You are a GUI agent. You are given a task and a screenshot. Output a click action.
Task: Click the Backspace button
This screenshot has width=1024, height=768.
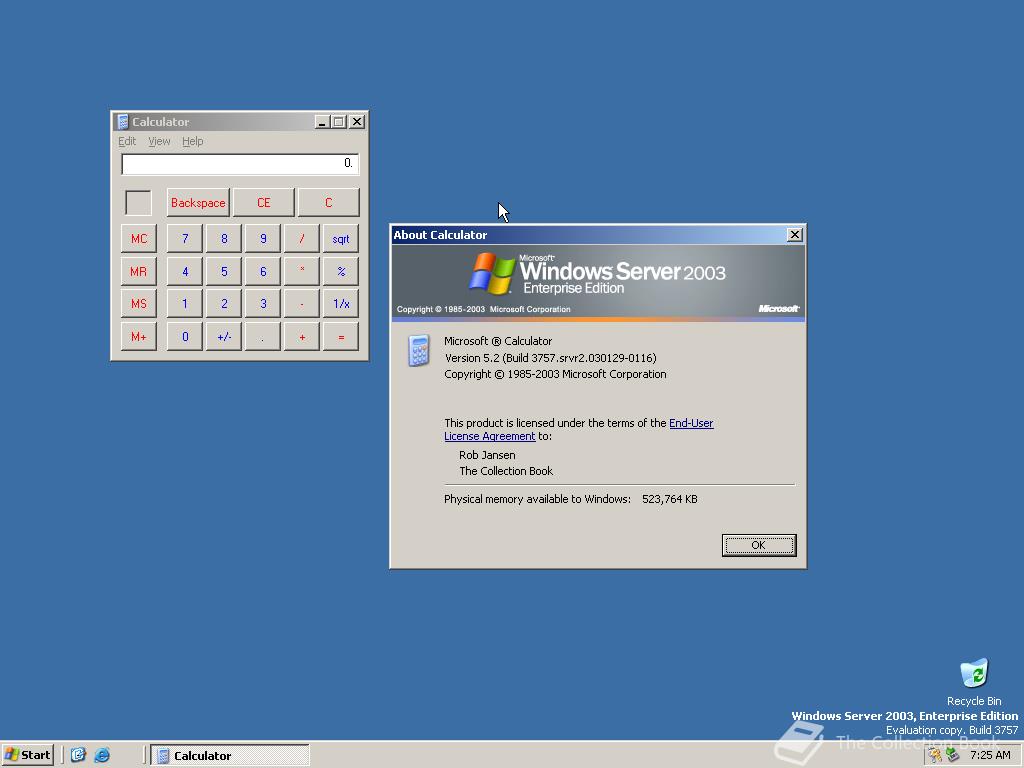198,202
